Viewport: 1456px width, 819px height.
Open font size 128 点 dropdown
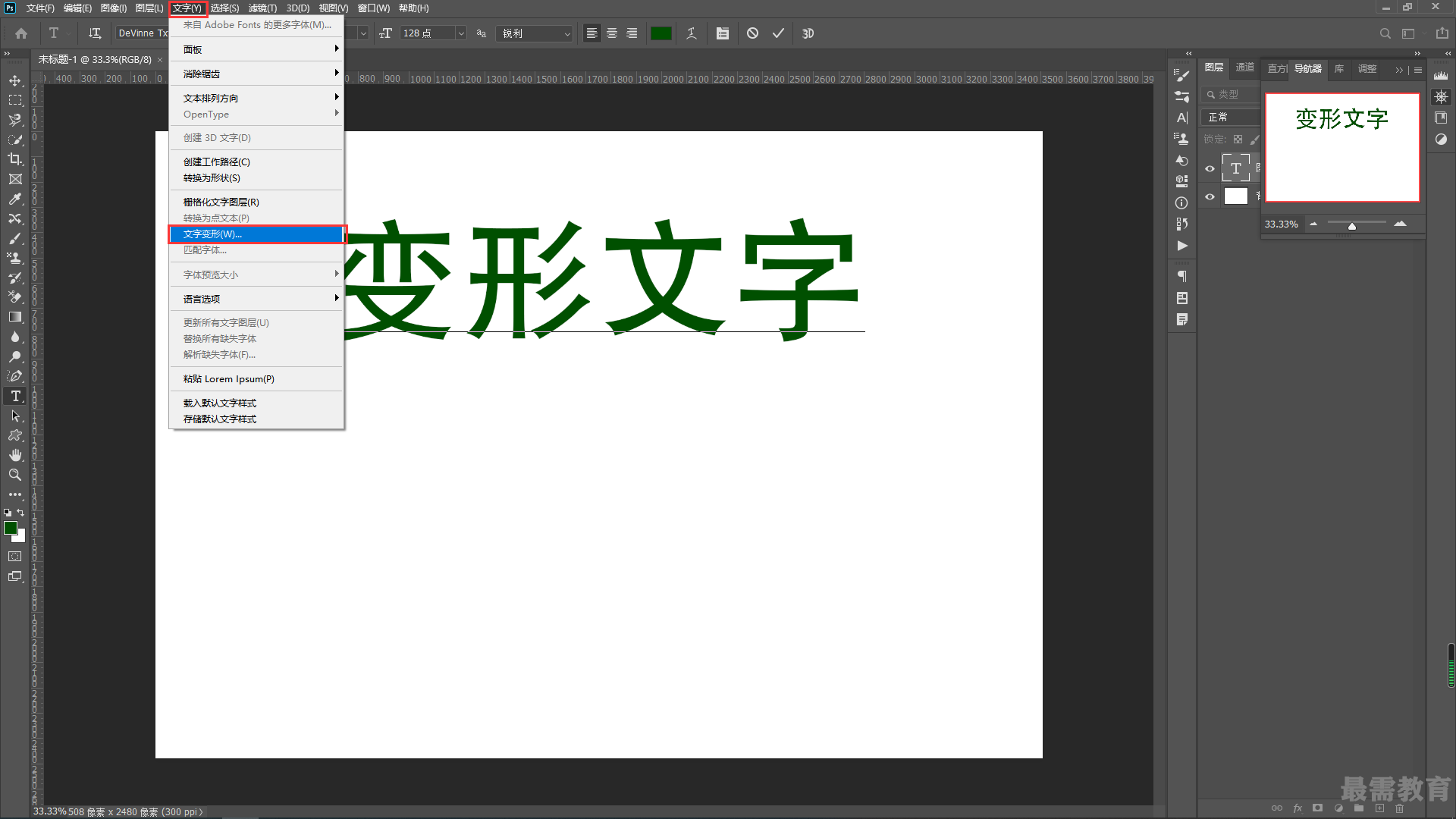(461, 33)
